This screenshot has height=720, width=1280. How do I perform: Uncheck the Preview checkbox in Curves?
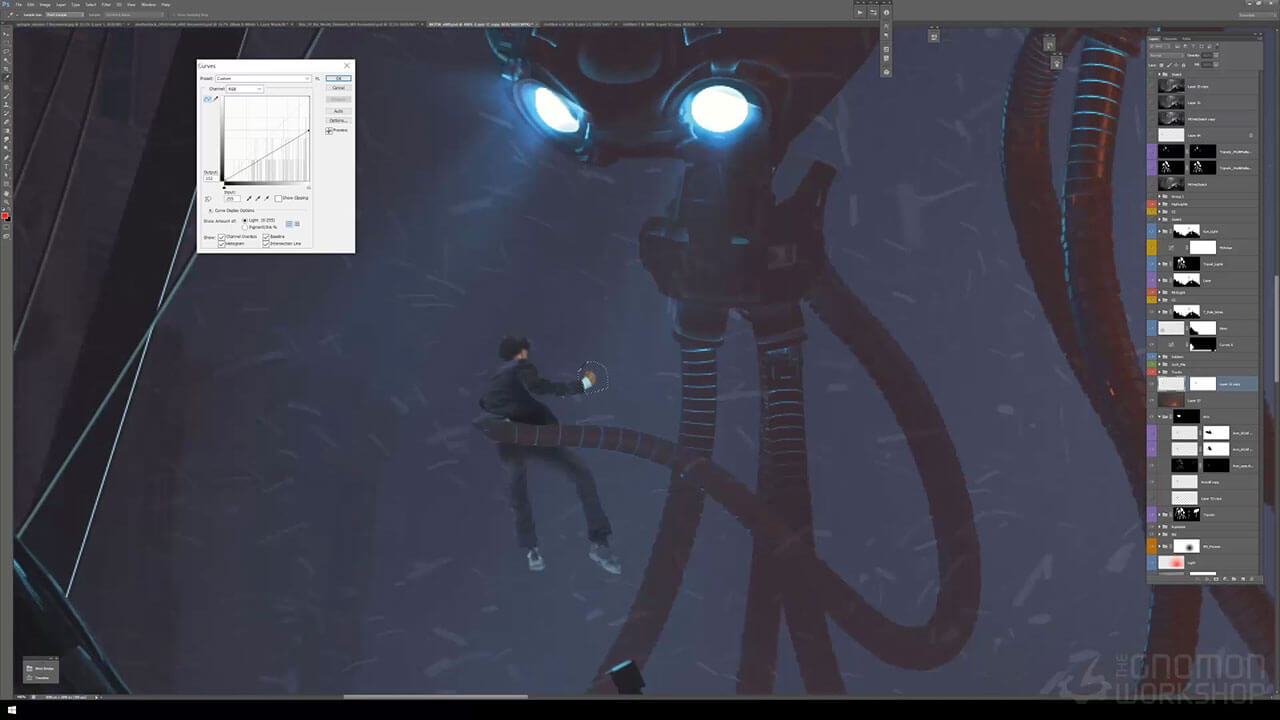coord(329,130)
